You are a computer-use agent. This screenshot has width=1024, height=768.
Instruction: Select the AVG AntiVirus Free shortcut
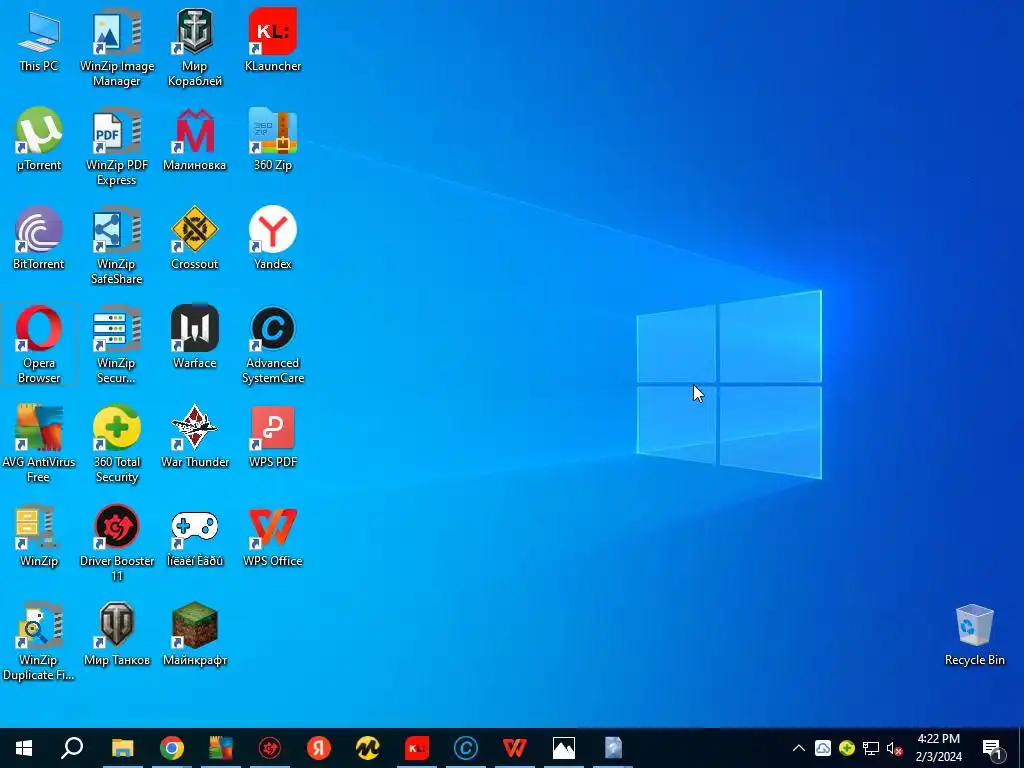click(x=39, y=443)
